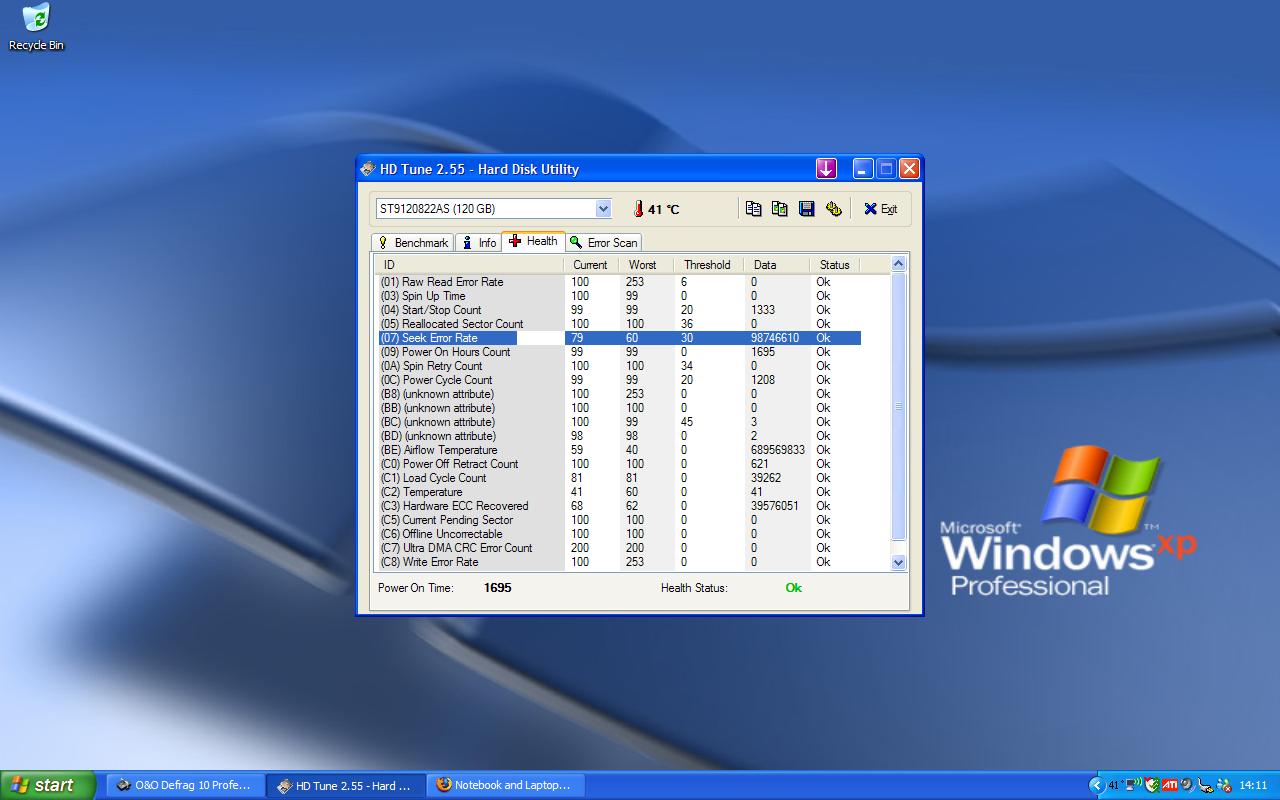Open the Recycle Bin desktop icon

(36, 27)
